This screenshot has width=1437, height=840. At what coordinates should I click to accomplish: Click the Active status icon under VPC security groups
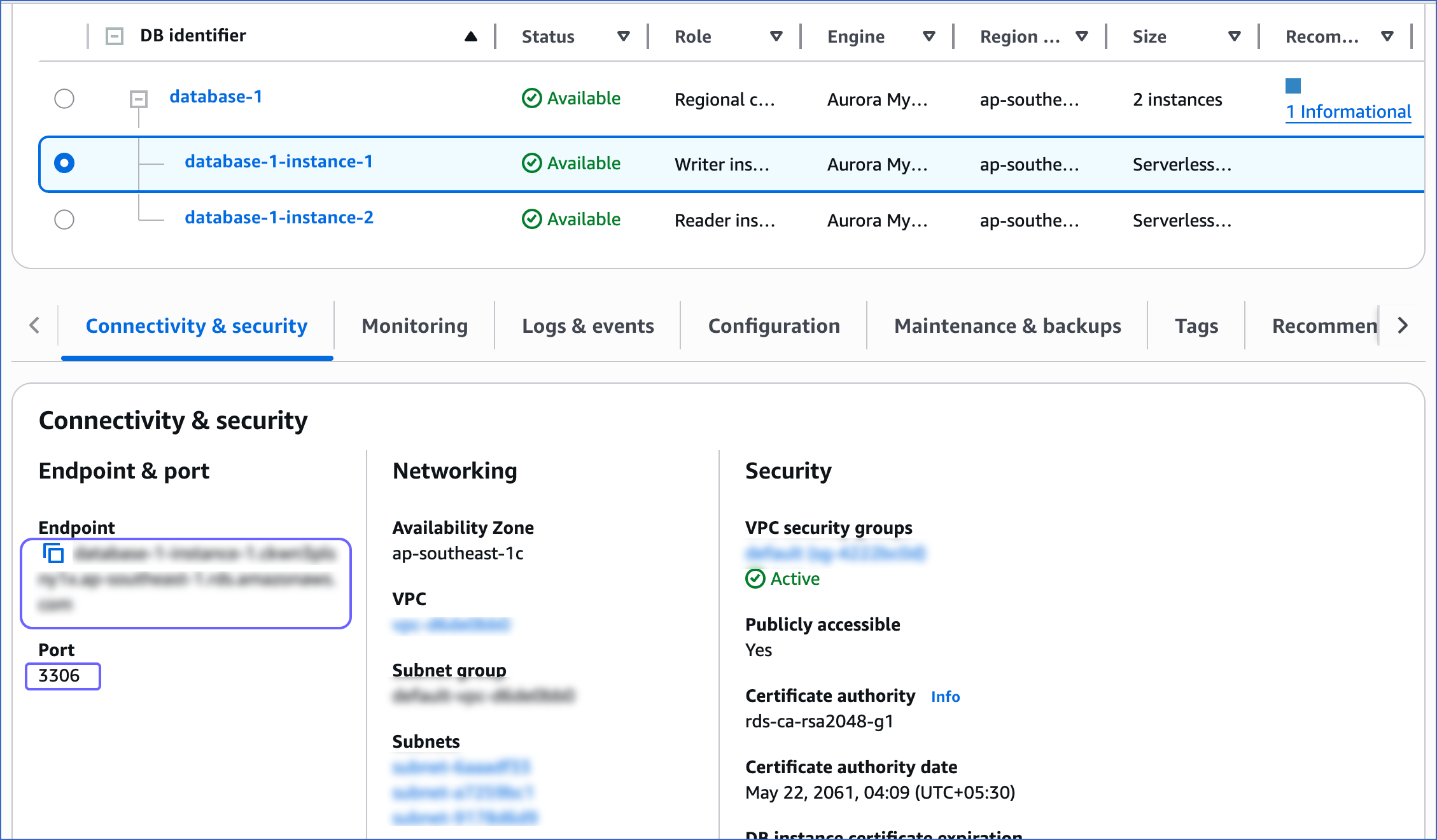755,578
